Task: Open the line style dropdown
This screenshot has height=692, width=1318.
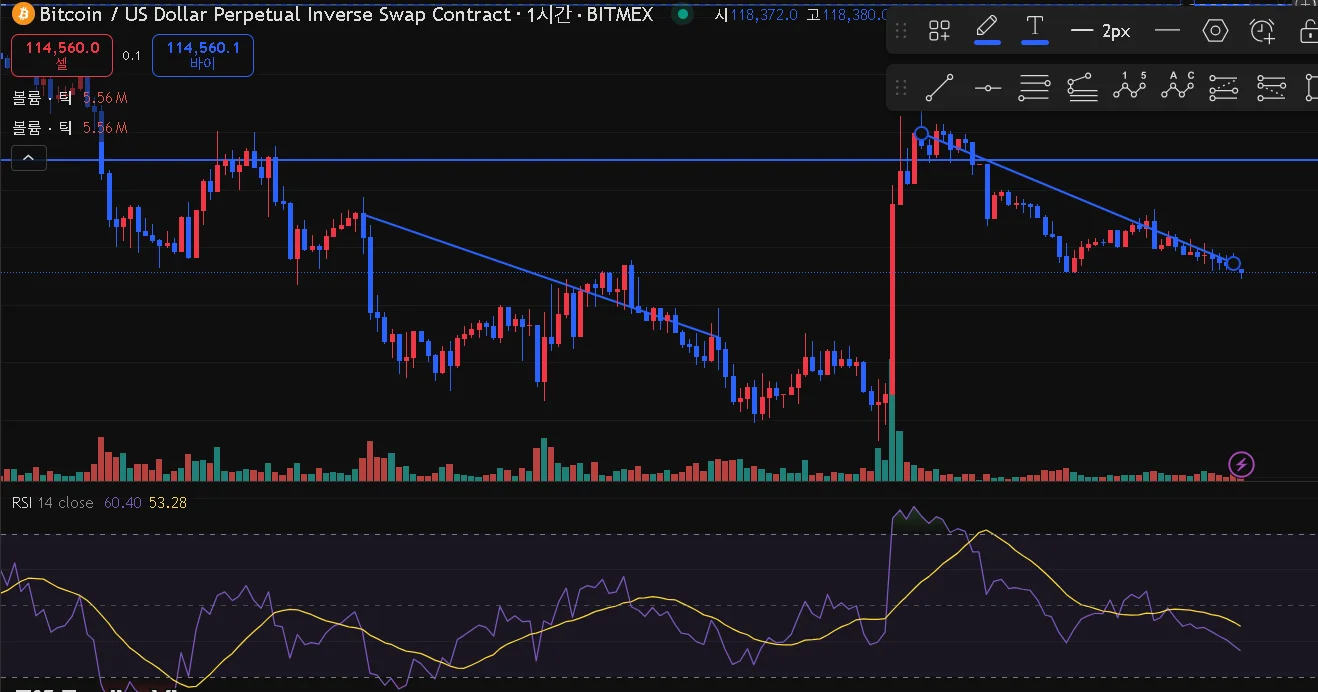Action: pos(1167,31)
